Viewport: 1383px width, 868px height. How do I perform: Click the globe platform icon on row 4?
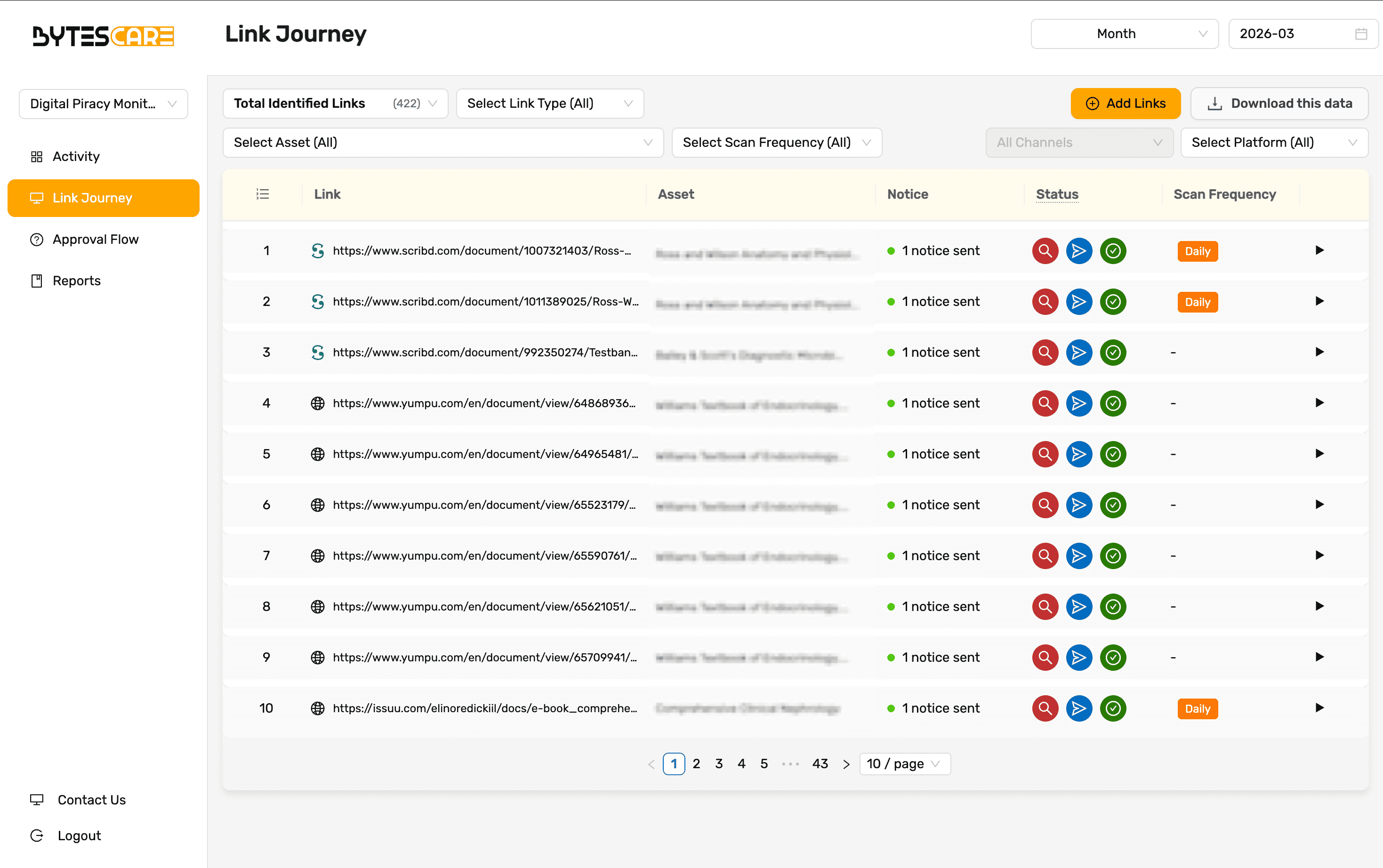[317, 403]
